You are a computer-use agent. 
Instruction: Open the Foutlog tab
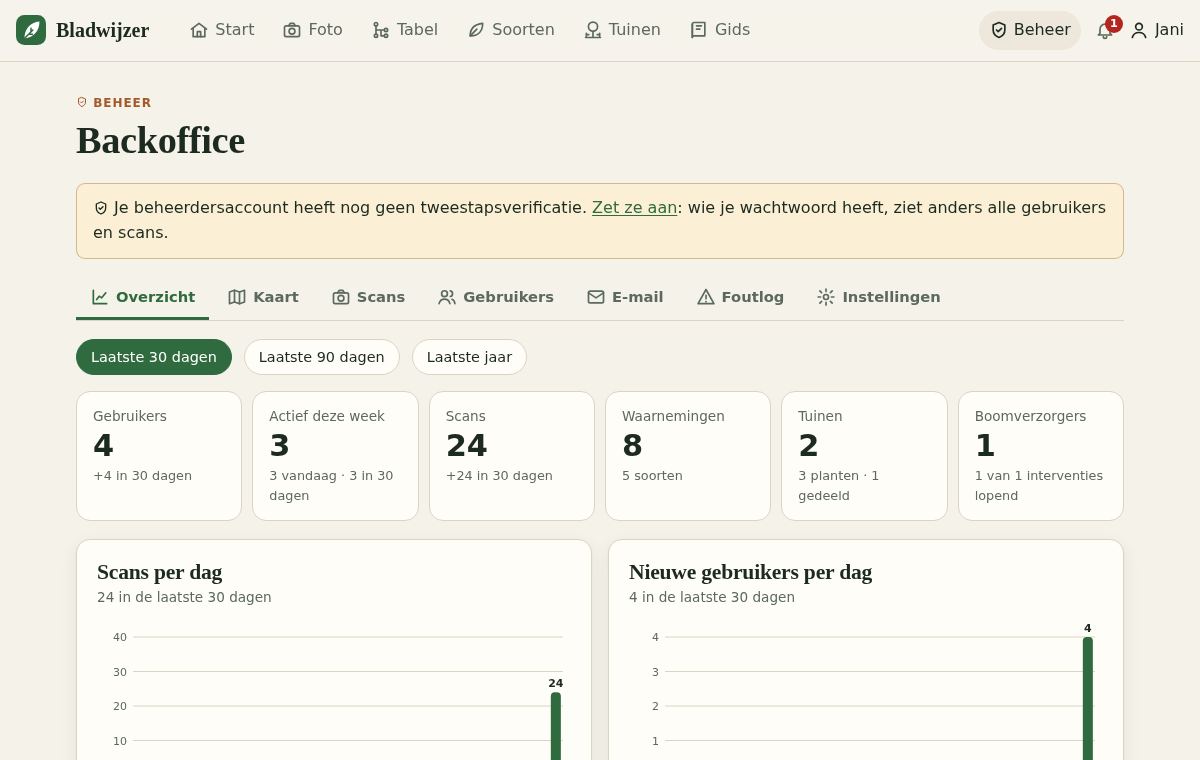click(740, 297)
